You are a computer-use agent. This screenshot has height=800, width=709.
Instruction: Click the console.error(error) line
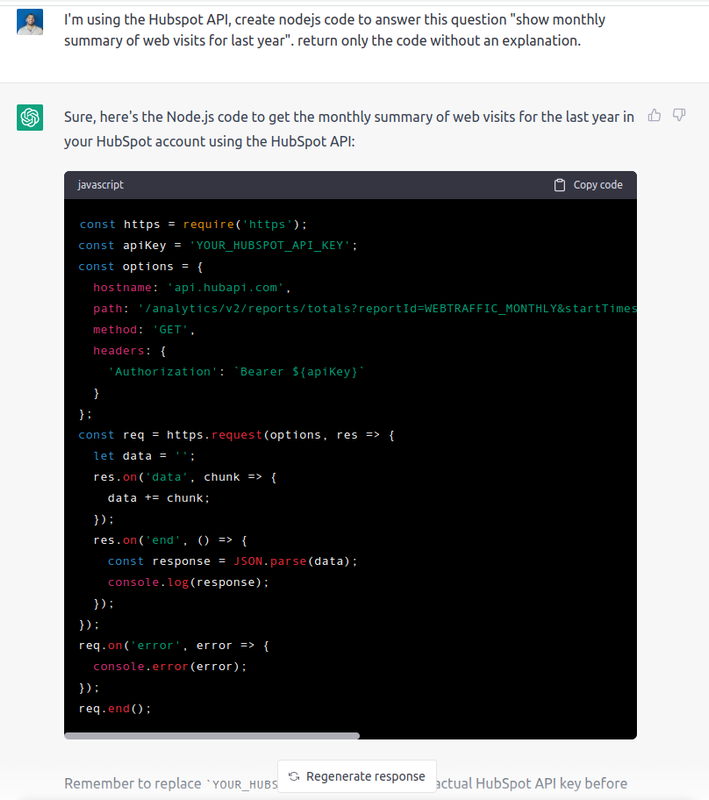pyautogui.click(x=170, y=666)
